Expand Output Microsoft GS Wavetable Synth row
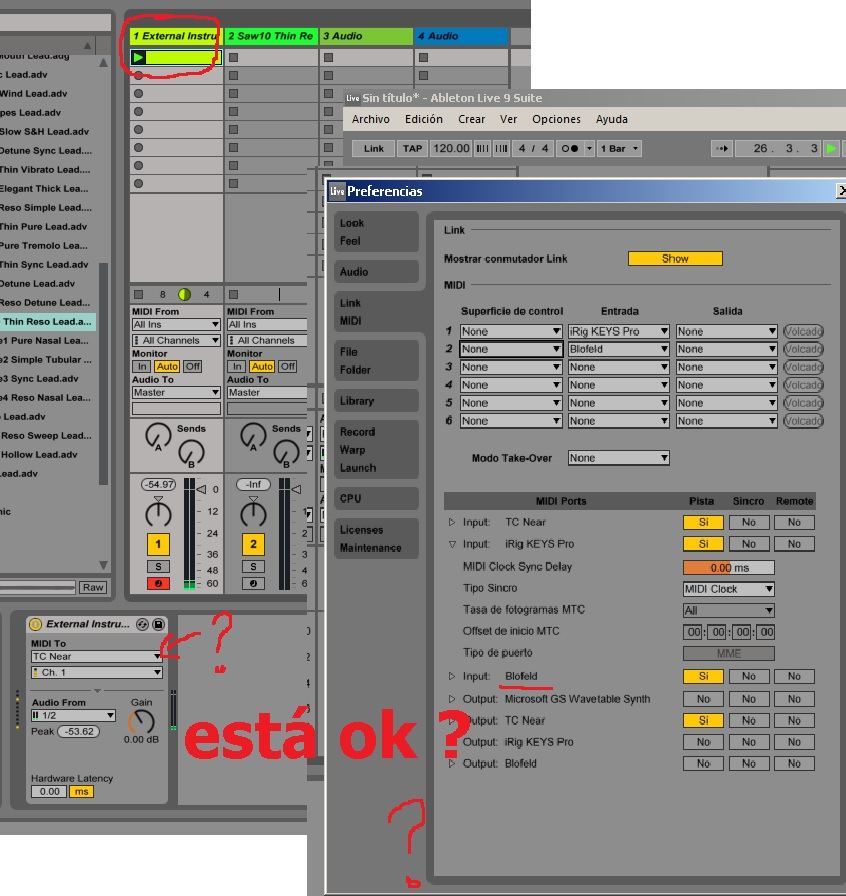The image size is (846, 896). click(x=452, y=699)
